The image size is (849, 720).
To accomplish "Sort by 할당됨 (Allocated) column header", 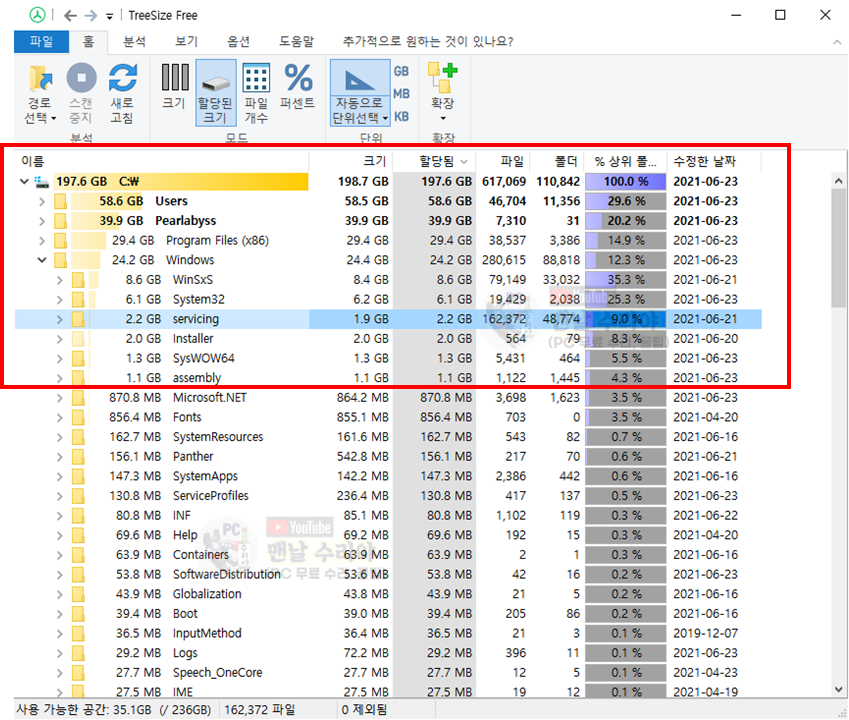I will (x=434, y=161).
